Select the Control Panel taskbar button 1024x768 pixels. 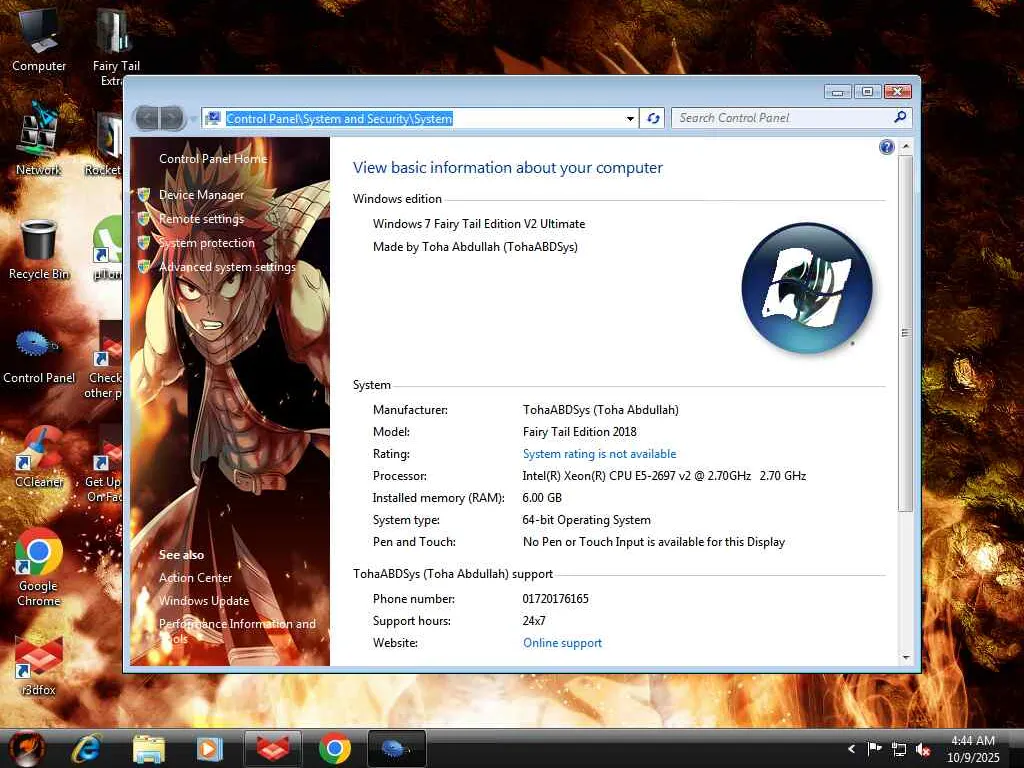396,748
